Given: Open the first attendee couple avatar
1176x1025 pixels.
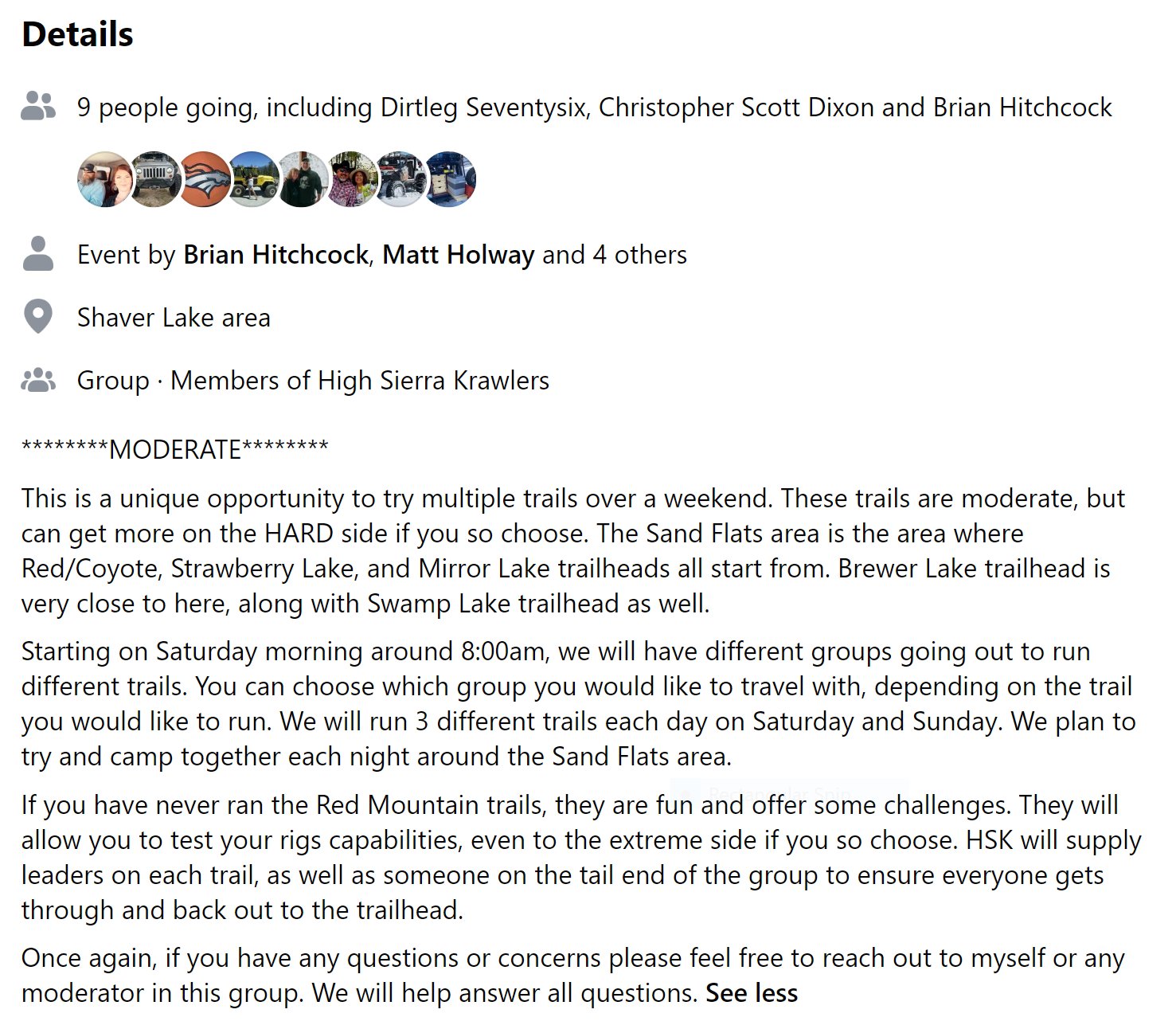Looking at the screenshot, I should click(x=105, y=179).
